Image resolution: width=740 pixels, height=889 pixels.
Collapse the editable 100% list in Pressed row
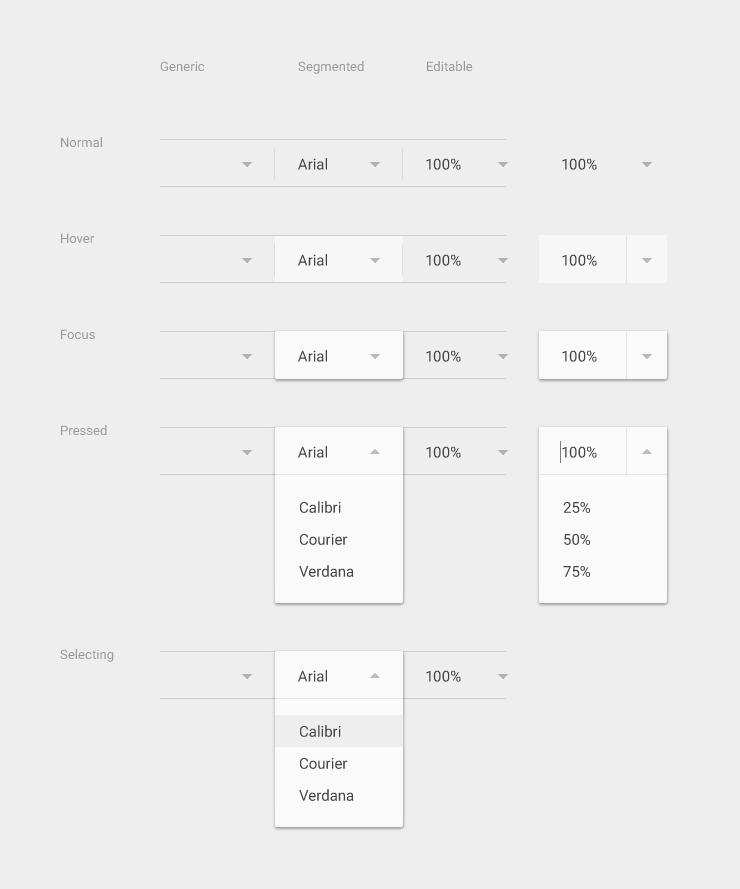tap(647, 452)
